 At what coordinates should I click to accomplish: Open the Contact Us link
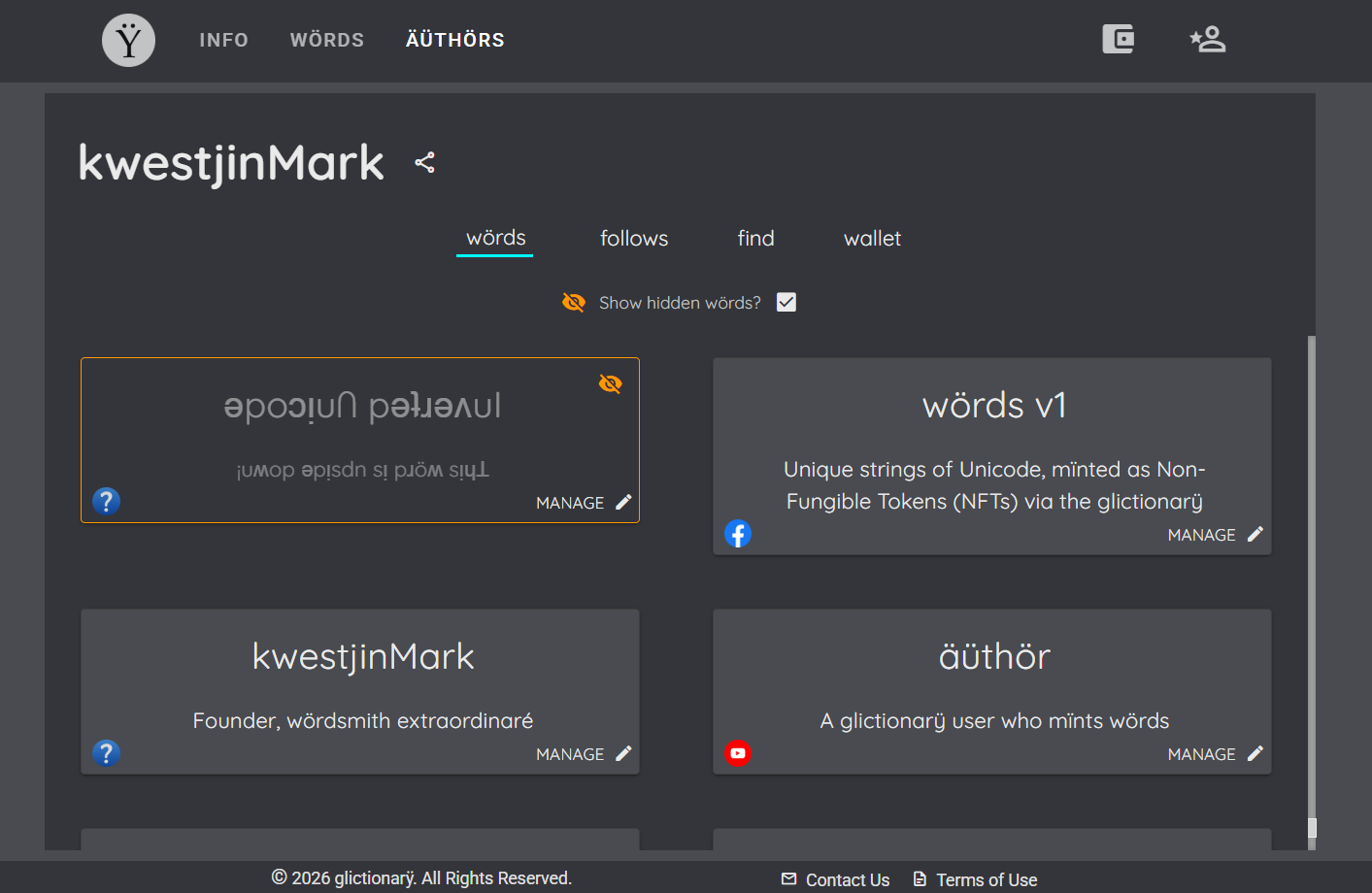[848, 879]
